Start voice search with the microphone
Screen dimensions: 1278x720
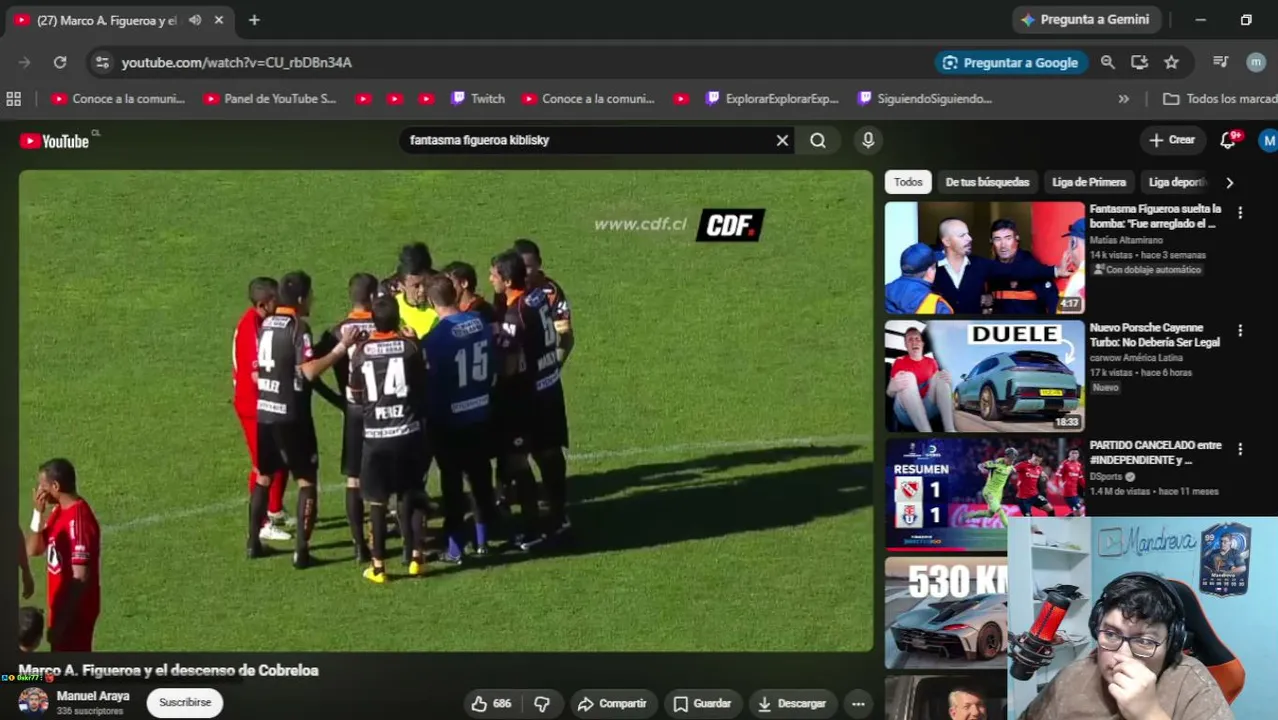tap(868, 140)
